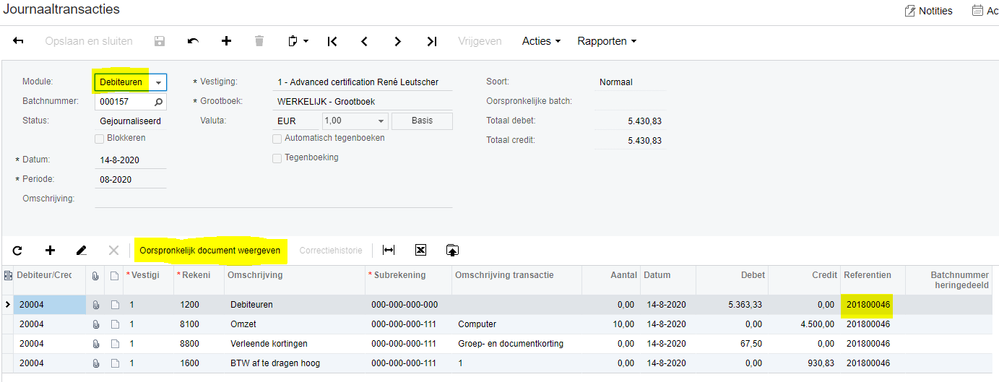Open the Notities panel
The height and width of the screenshot is (382, 999).
point(928,11)
